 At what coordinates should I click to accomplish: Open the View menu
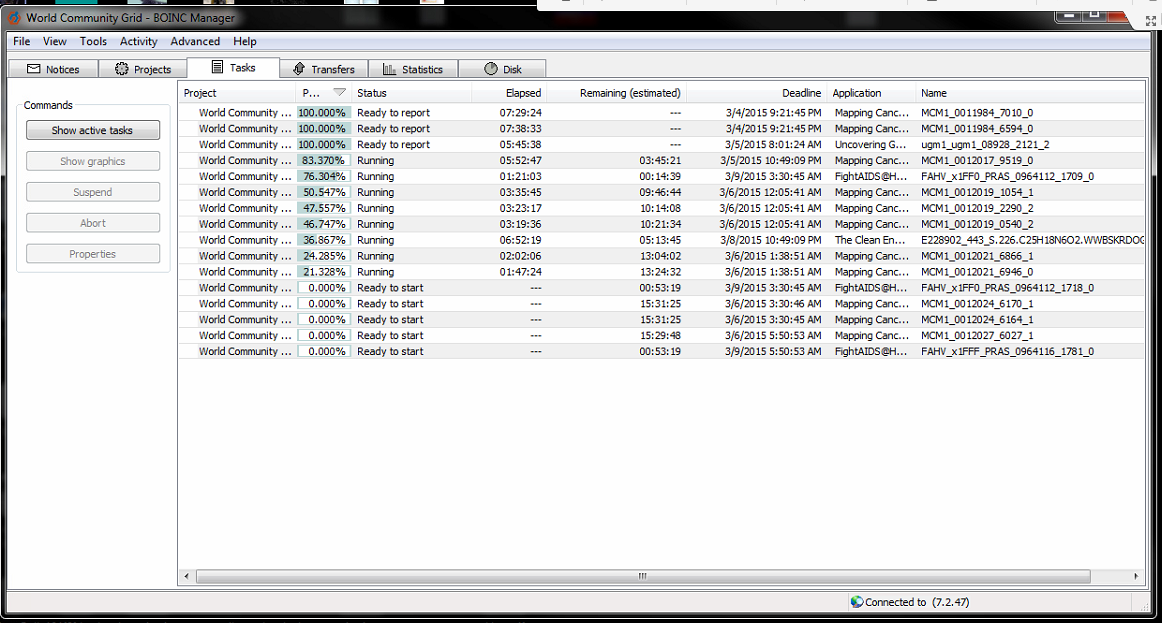[x=54, y=41]
